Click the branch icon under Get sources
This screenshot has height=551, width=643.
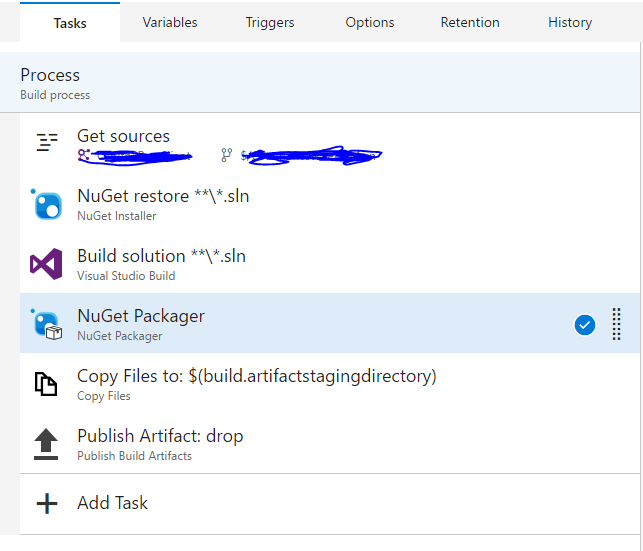(226, 155)
